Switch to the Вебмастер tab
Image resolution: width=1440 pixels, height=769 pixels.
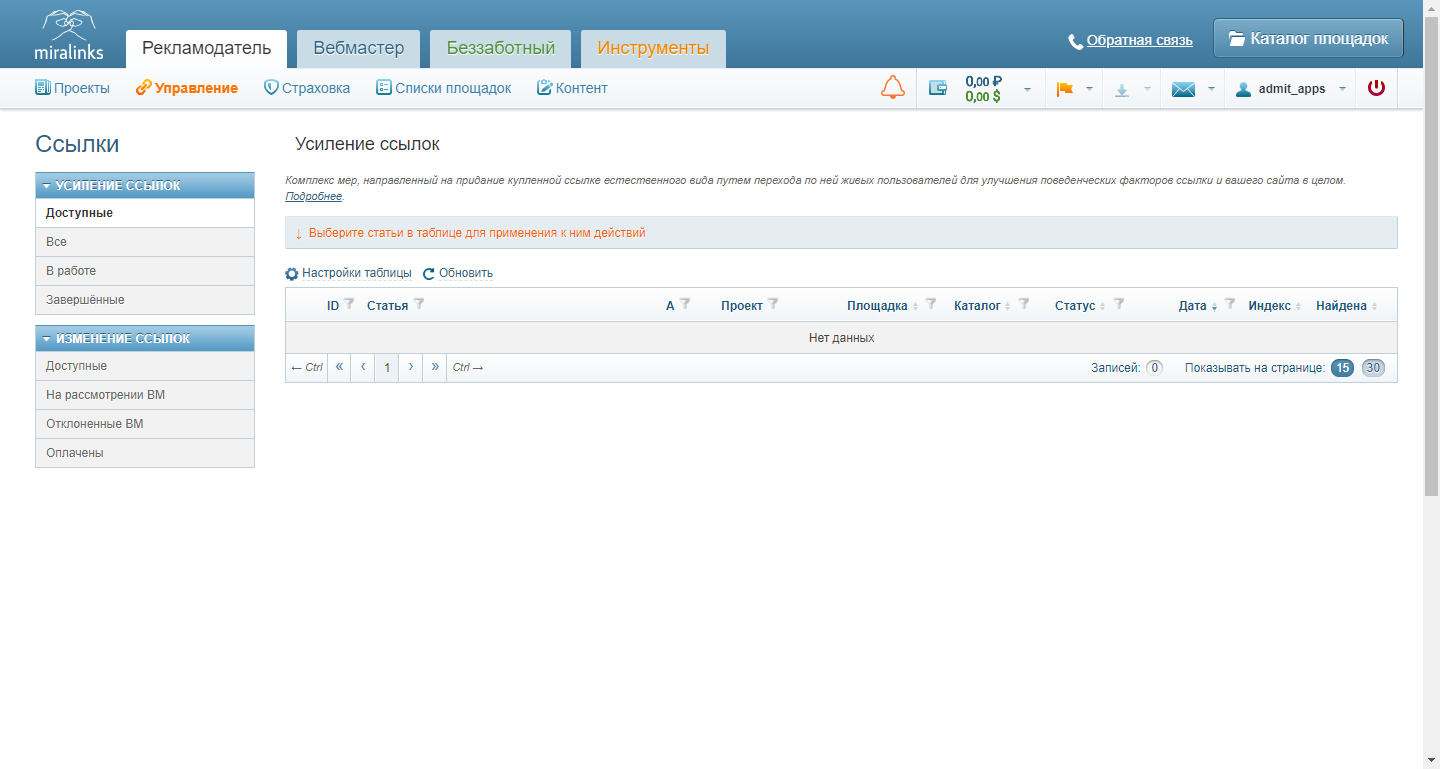point(359,48)
